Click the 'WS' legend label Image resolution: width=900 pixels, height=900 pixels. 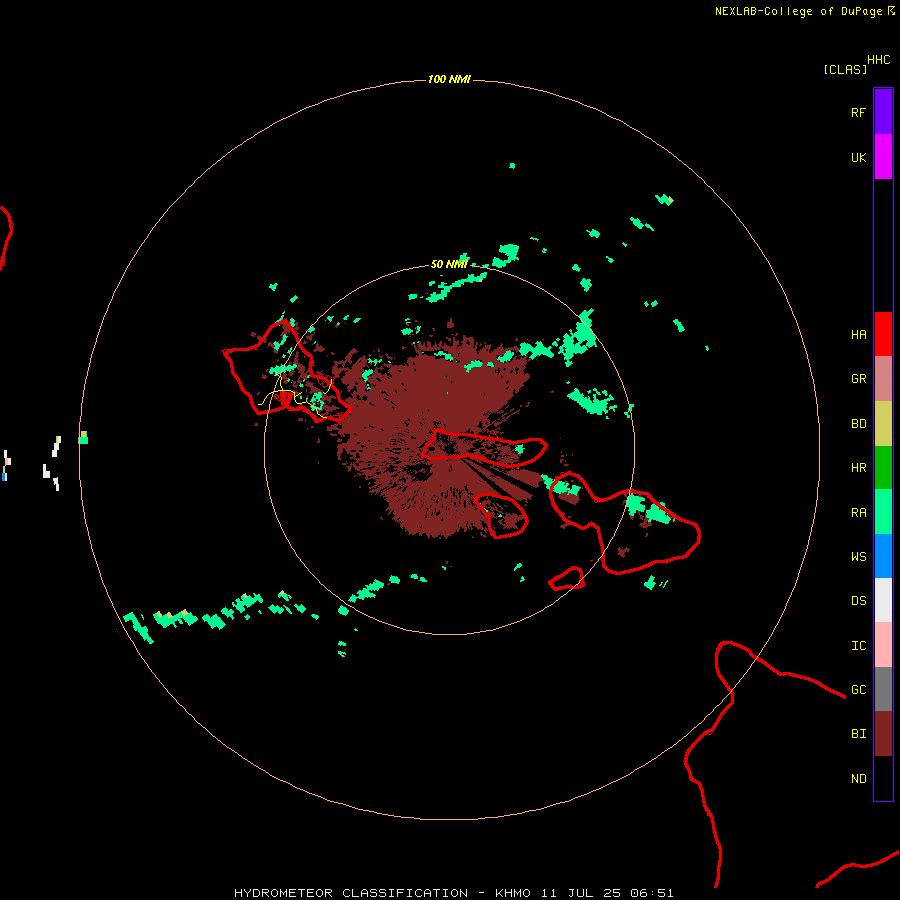pyautogui.click(x=858, y=556)
